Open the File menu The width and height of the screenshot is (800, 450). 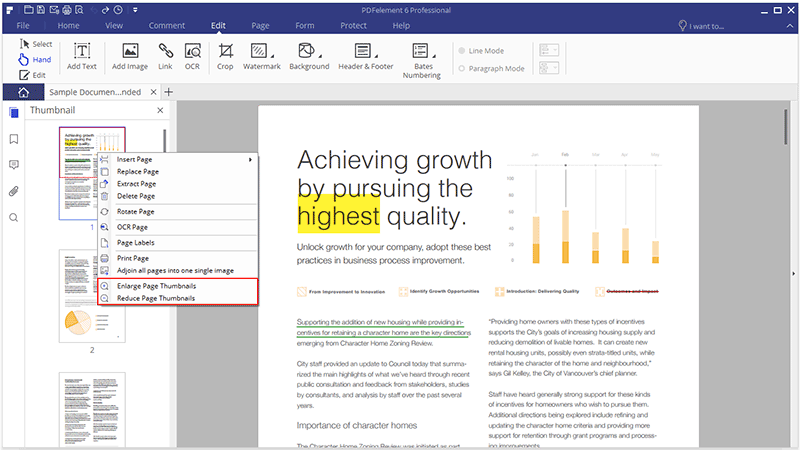(x=23, y=26)
